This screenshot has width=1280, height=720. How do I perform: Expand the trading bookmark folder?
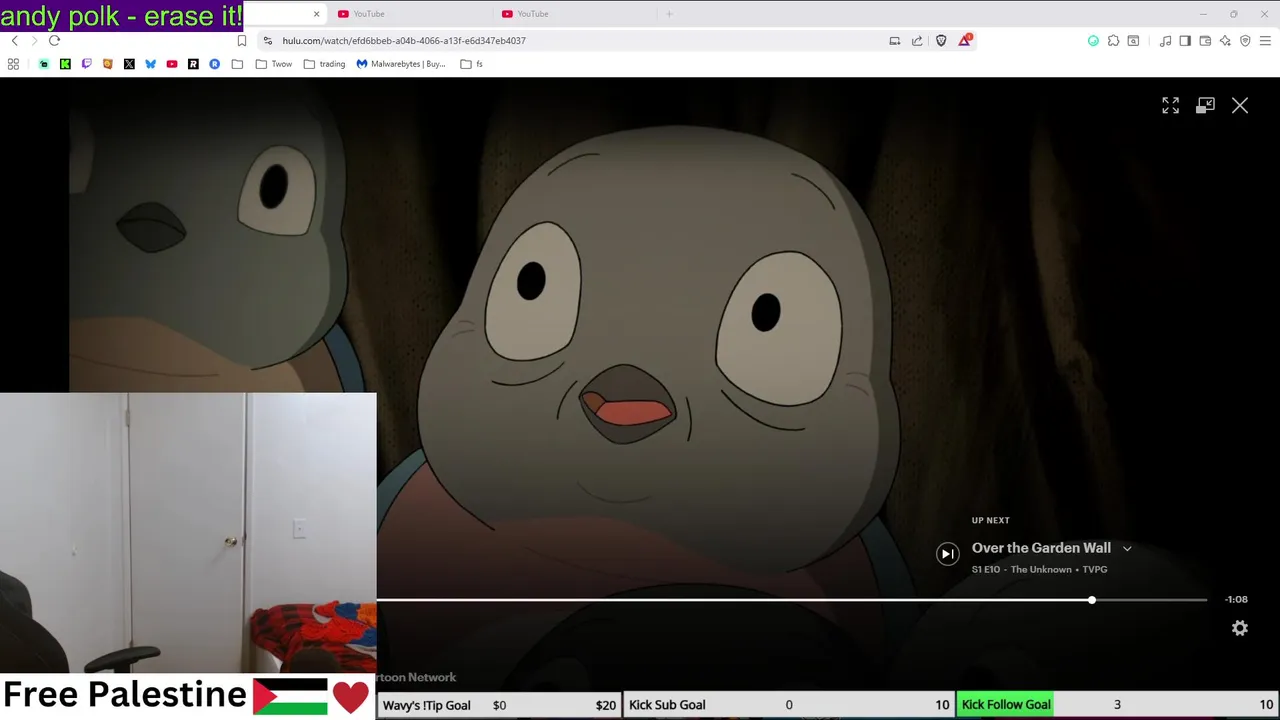(x=324, y=64)
